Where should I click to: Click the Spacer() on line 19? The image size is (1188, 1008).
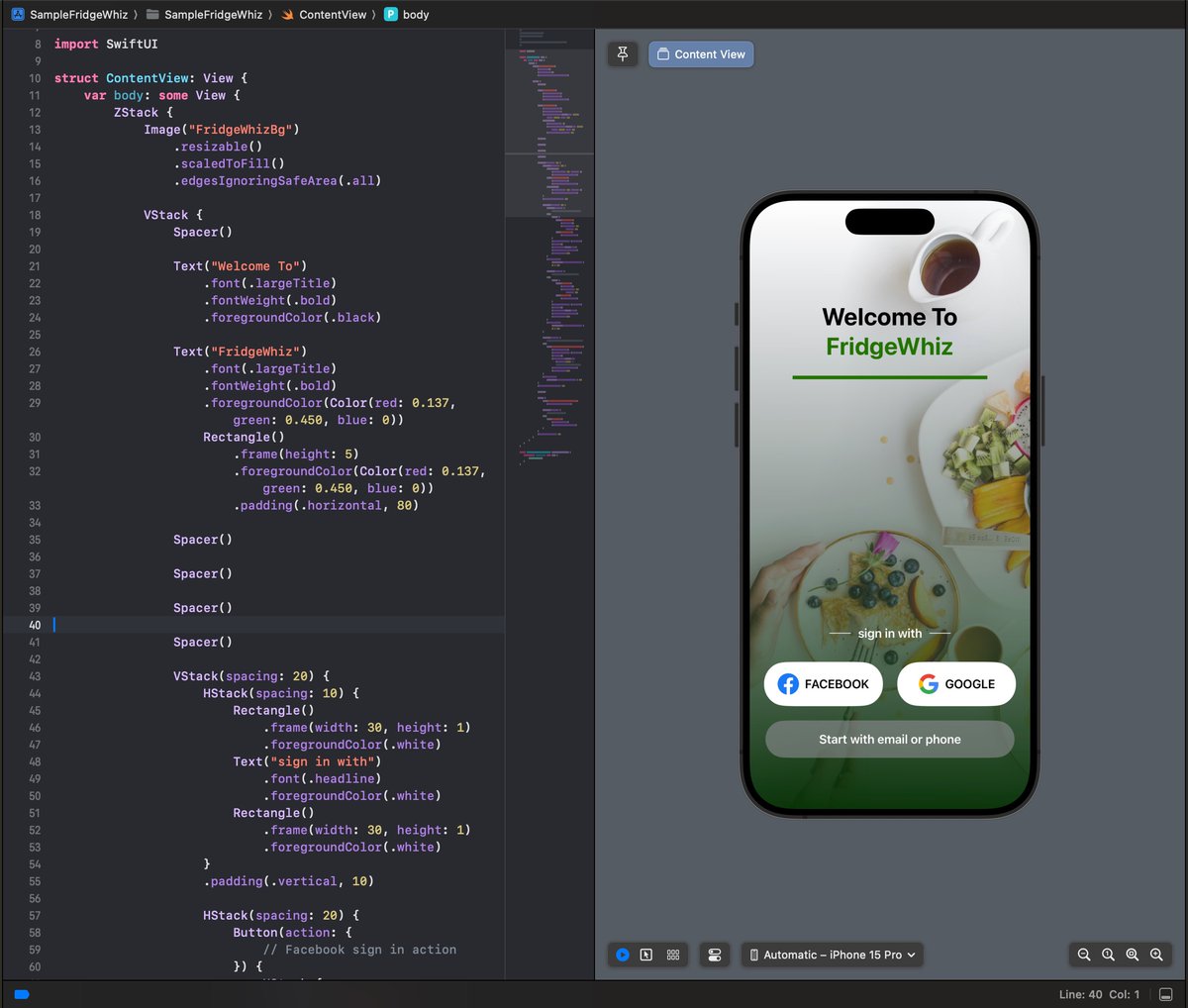[203, 233]
